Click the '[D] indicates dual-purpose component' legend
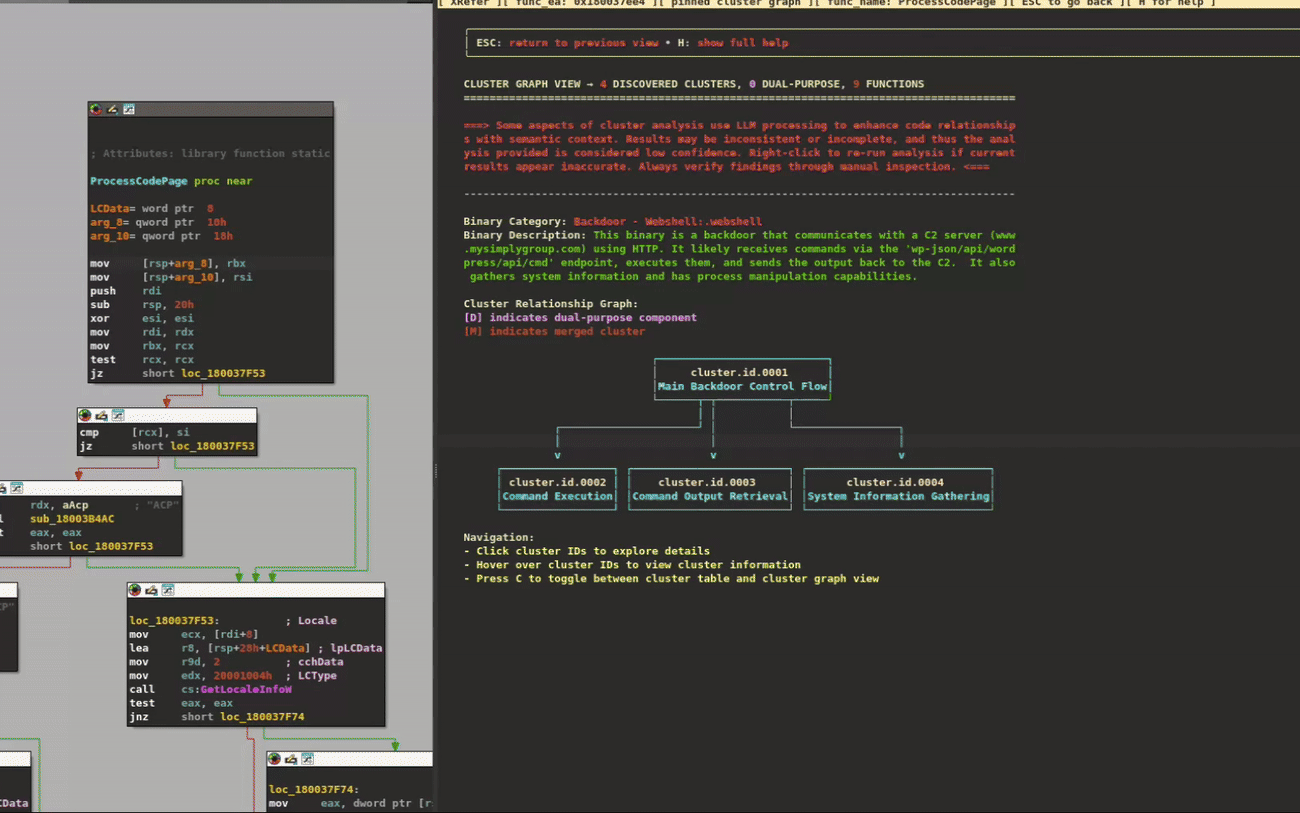 point(580,318)
